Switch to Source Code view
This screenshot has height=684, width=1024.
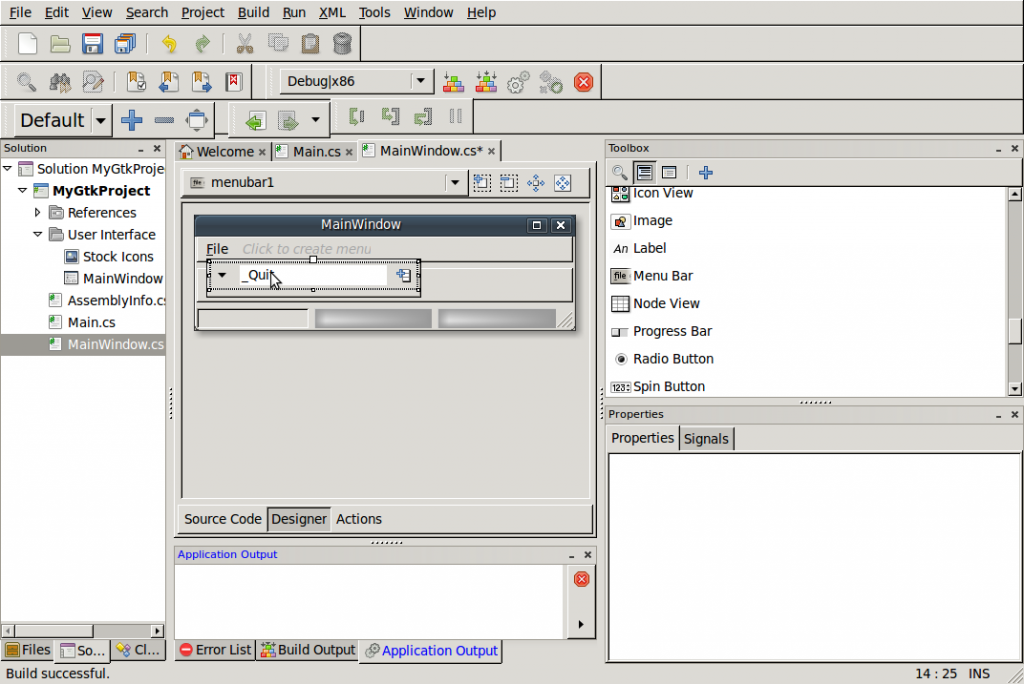pos(223,519)
